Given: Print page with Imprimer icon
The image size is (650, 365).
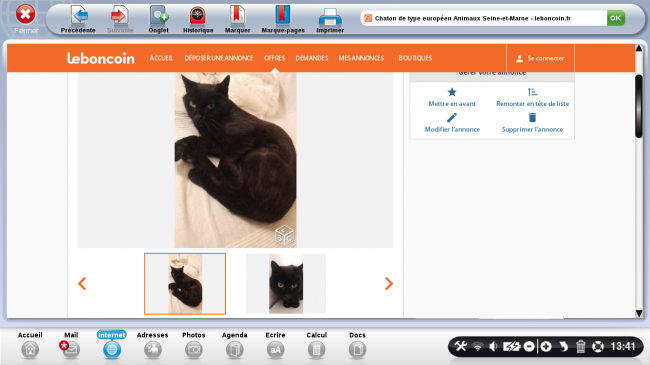Looking at the screenshot, I should pos(330,17).
